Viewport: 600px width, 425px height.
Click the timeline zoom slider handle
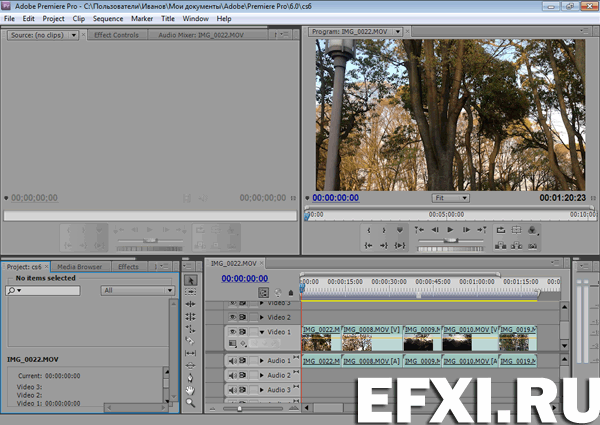pos(240,409)
